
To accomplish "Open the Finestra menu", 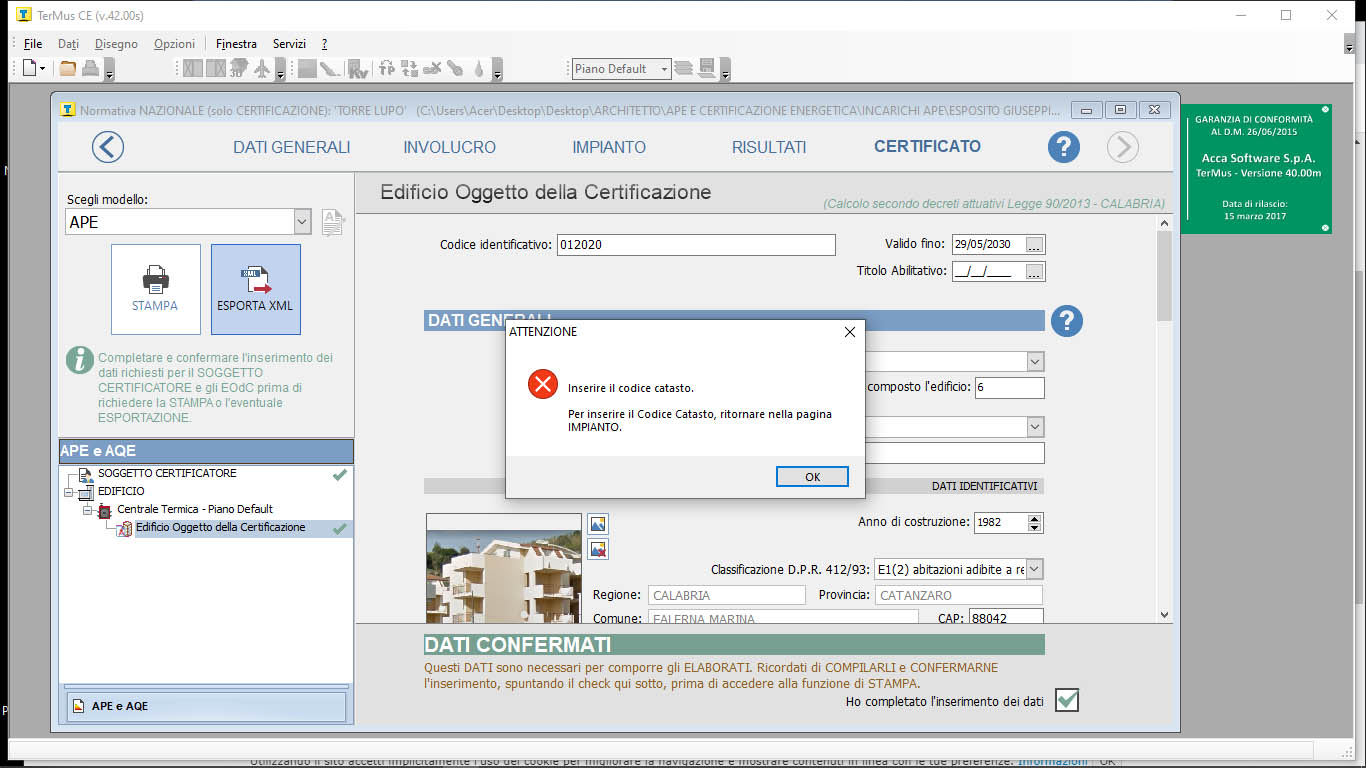I will click(236, 44).
